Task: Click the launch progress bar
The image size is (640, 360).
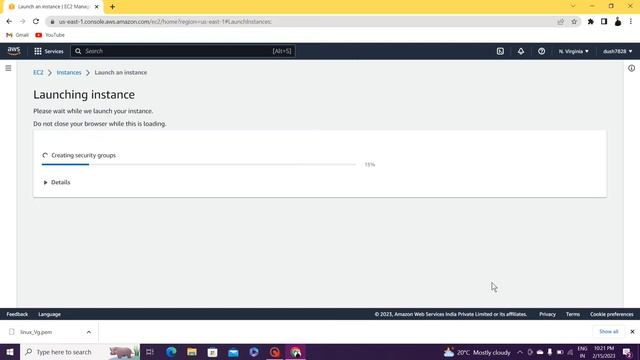Action: (x=199, y=164)
